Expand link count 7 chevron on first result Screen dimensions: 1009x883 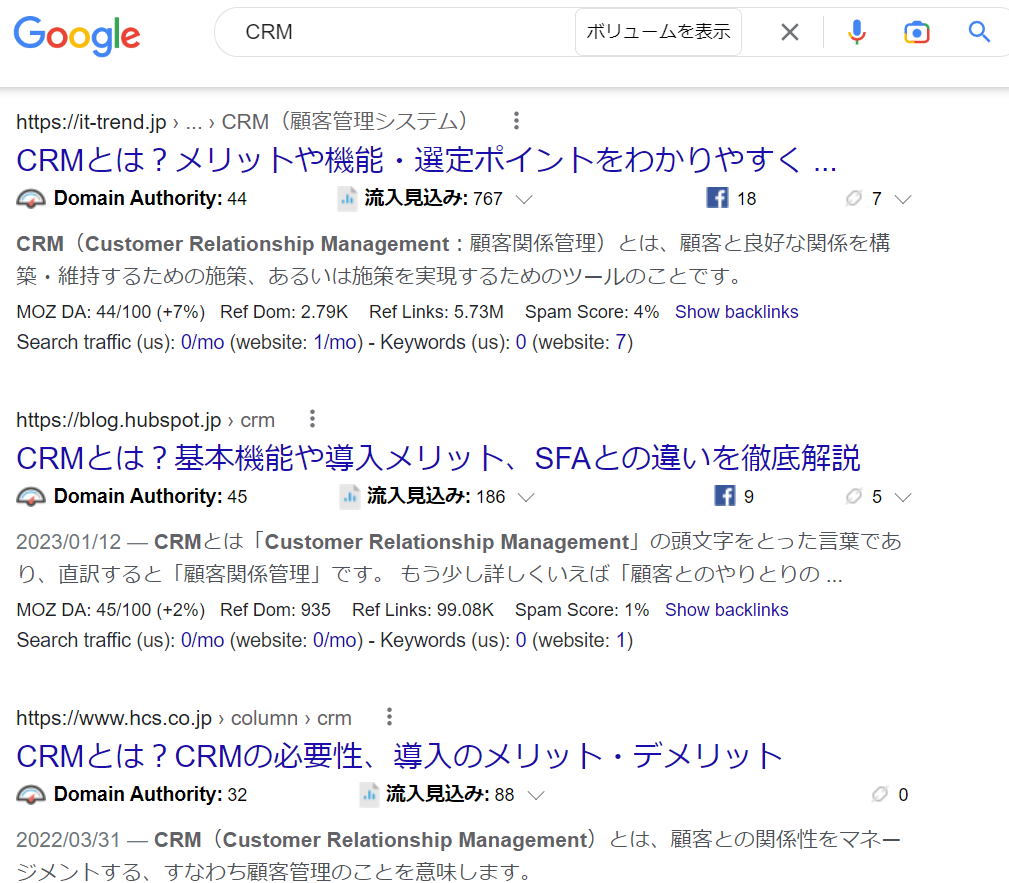coord(903,199)
